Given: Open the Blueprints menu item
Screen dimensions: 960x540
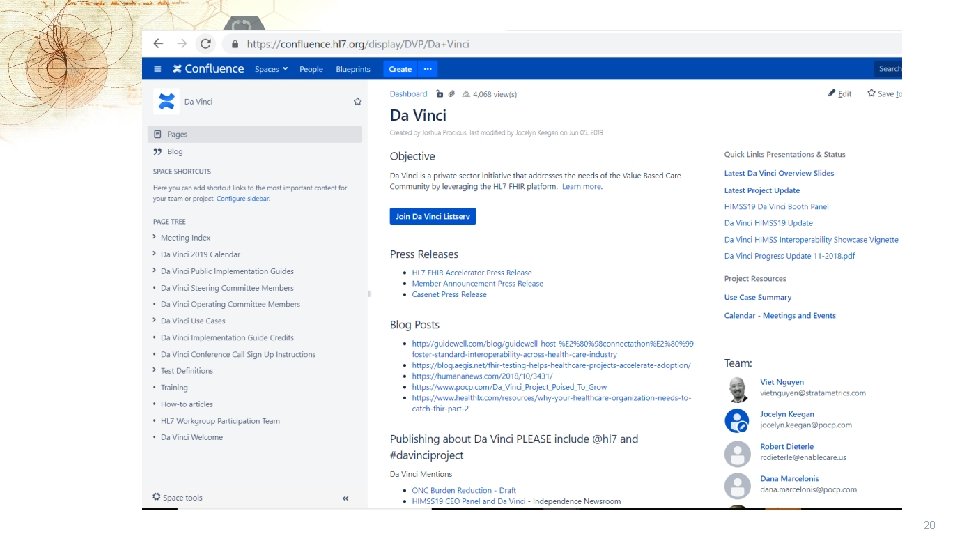Looking at the screenshot, I should coord(353,69).
